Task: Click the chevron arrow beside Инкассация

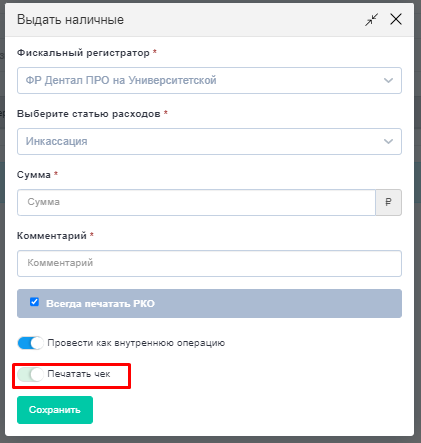Action: coord(388,141)
